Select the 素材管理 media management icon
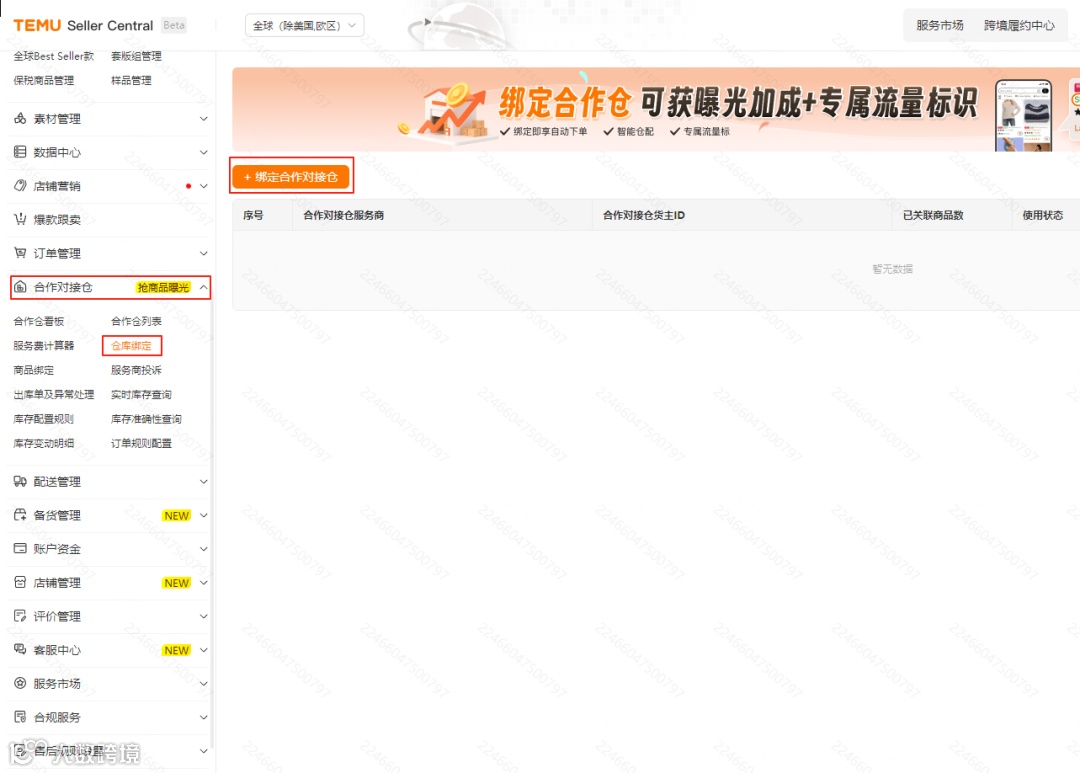This screenshot has height=773, width=1080. pos(18,118)
